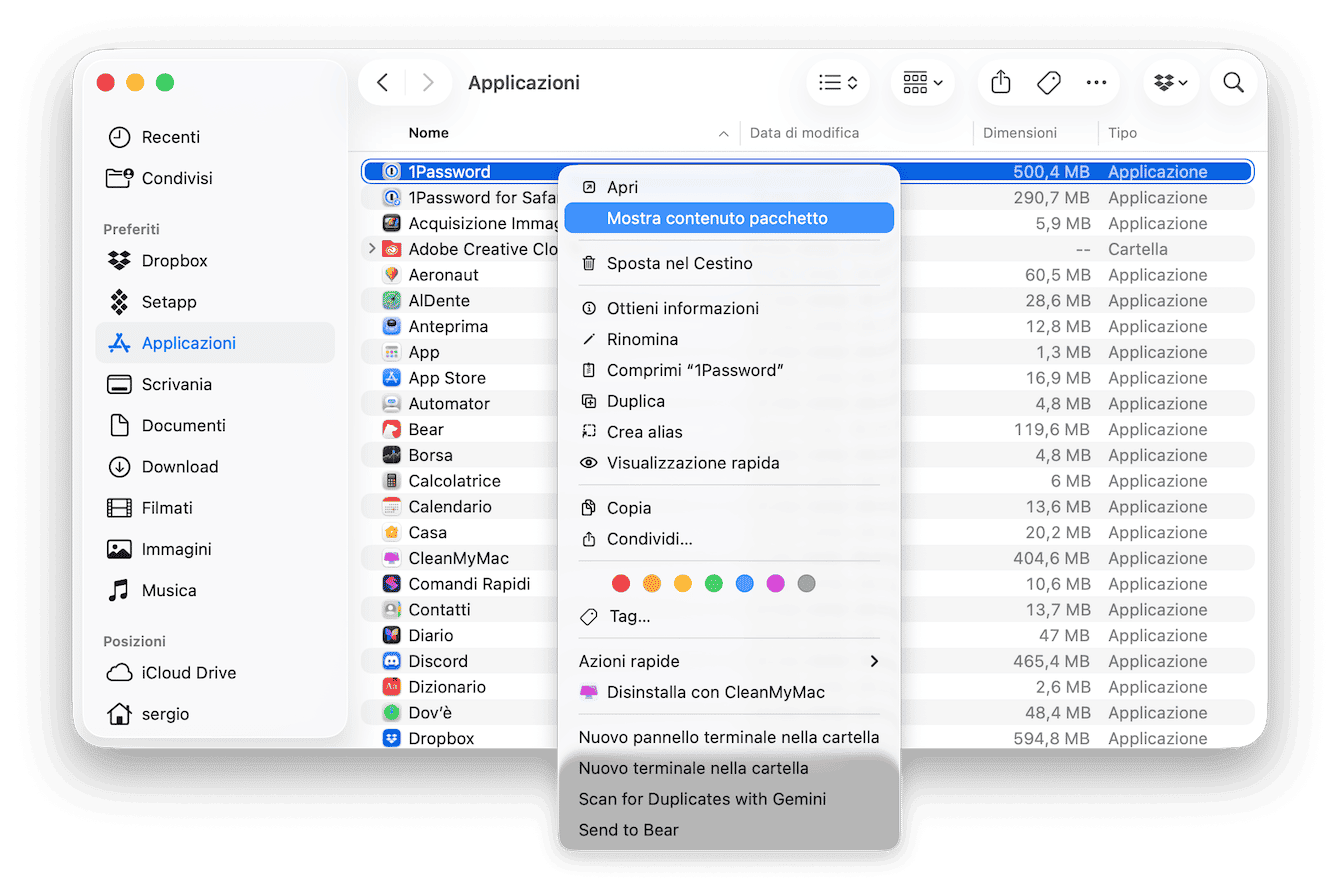Expand the Adobe Creative Cloud folder
1340x886 pixels.
point(372,249)
